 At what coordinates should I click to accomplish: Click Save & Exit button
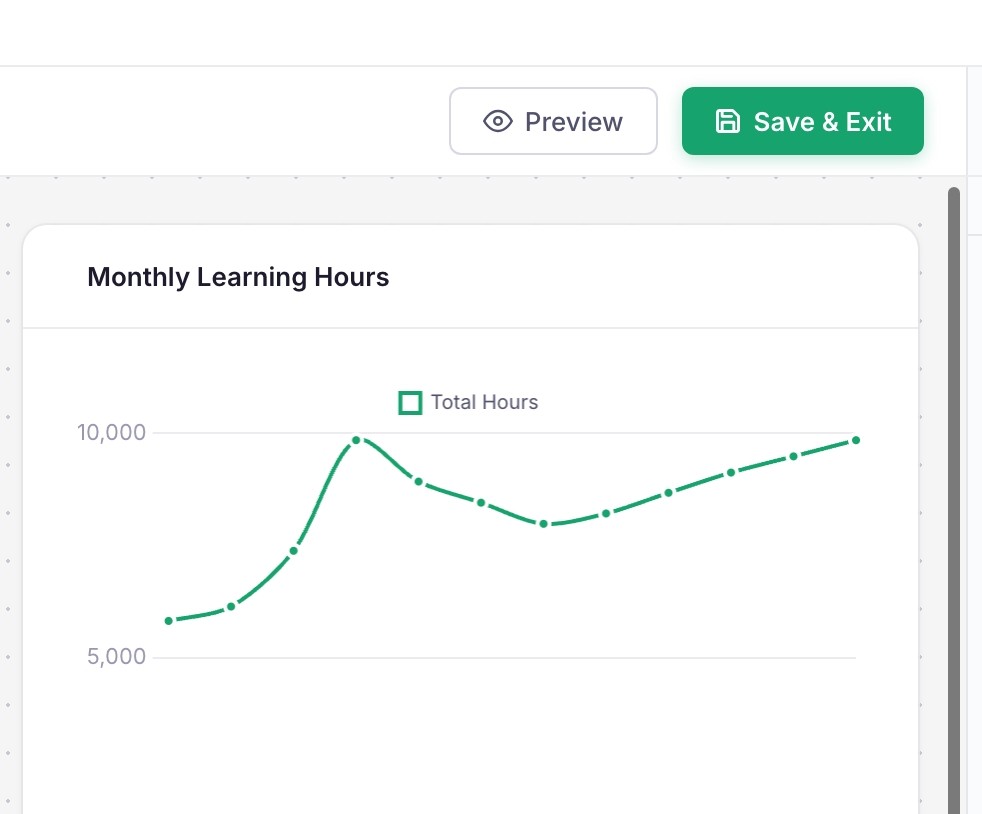tap(802, 121)
